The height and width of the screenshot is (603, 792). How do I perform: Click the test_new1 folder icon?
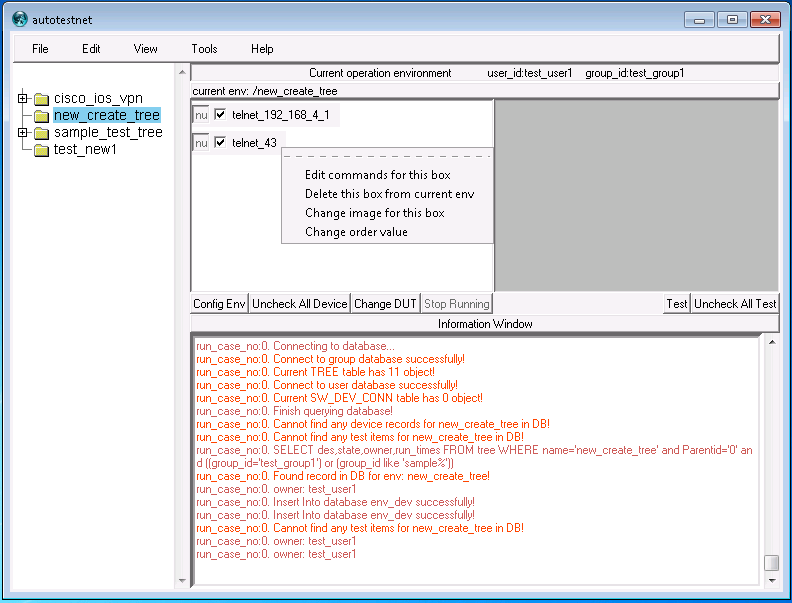point(41,150)
